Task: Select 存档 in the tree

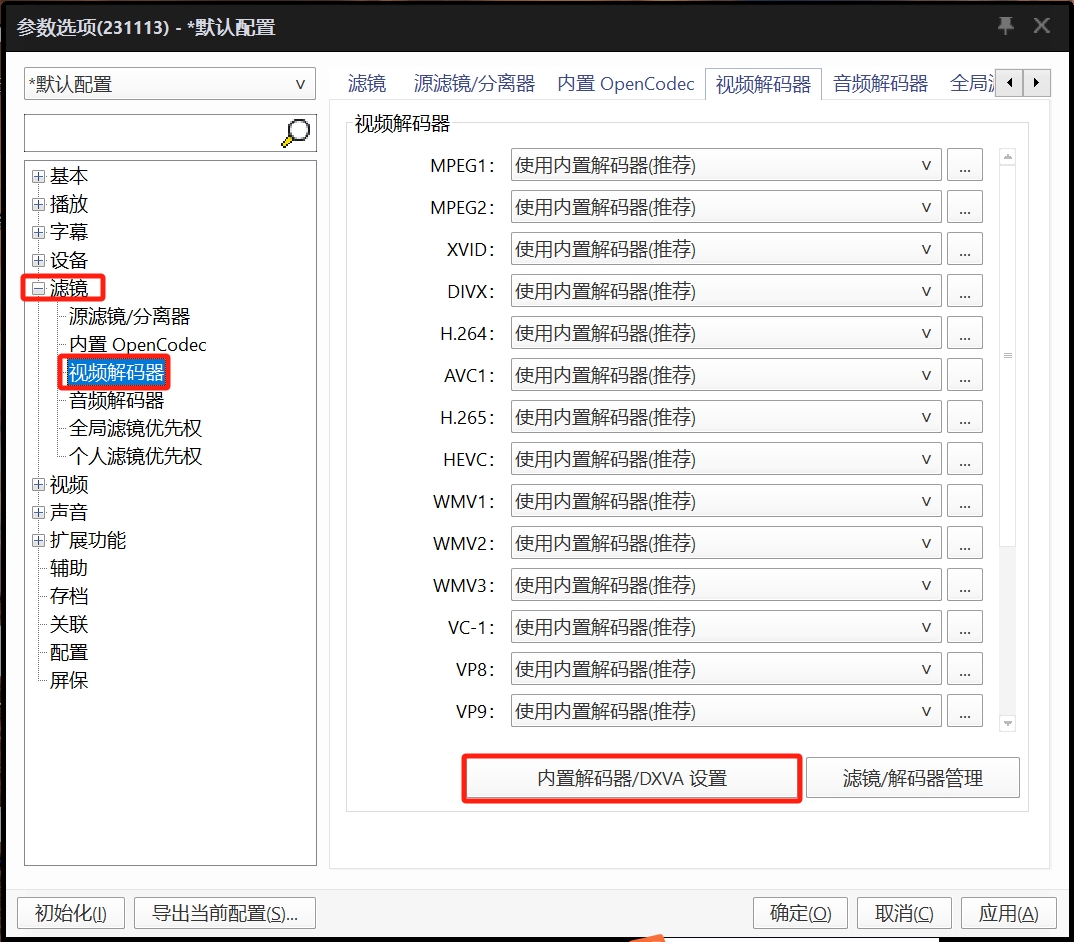Action: (x=68, y=597)
